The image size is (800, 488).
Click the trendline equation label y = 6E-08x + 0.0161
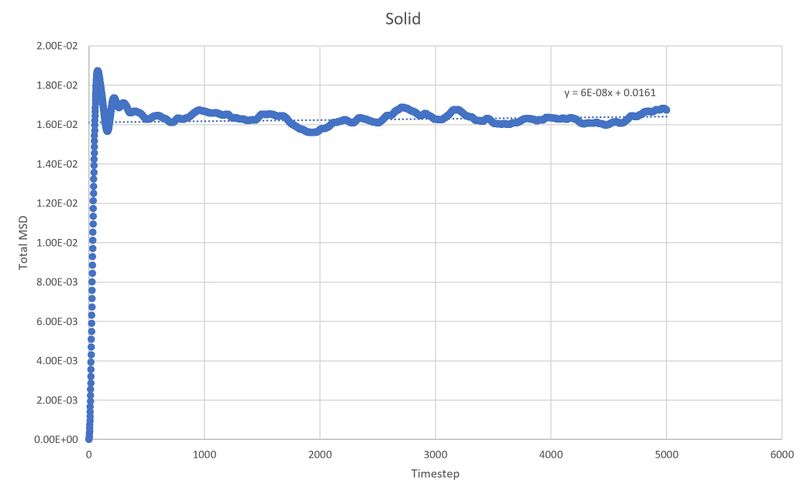tap(610, 92)
